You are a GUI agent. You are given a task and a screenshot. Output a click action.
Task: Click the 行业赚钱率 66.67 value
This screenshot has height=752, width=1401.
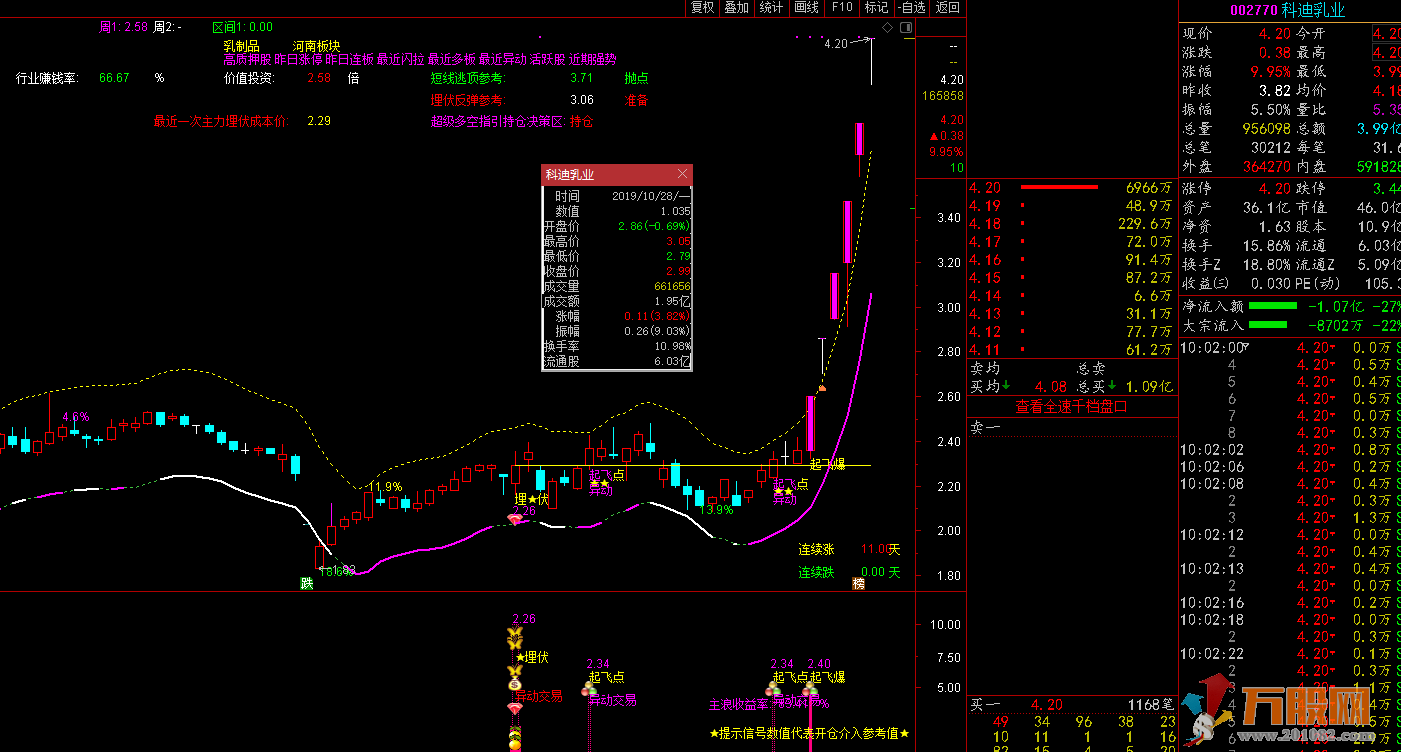click(114, 78)
